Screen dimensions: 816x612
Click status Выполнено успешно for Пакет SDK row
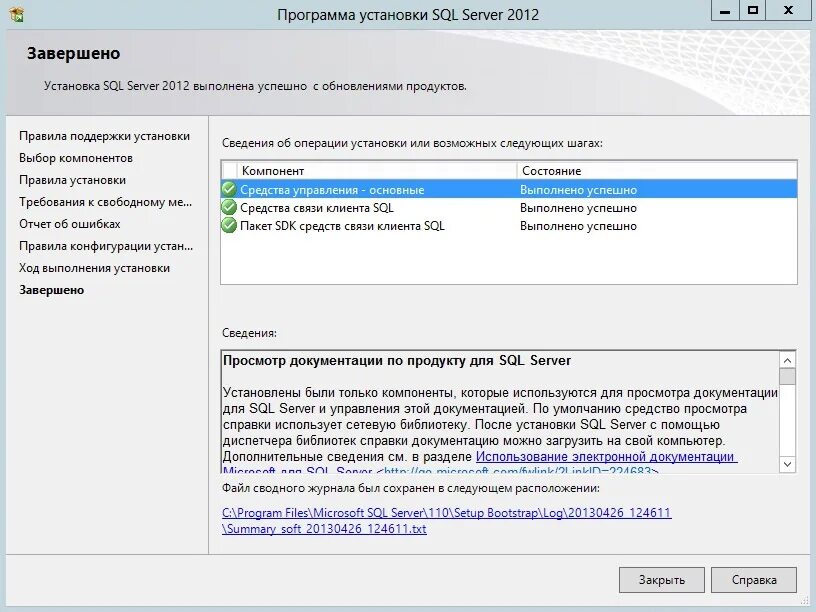pos(578,226)
